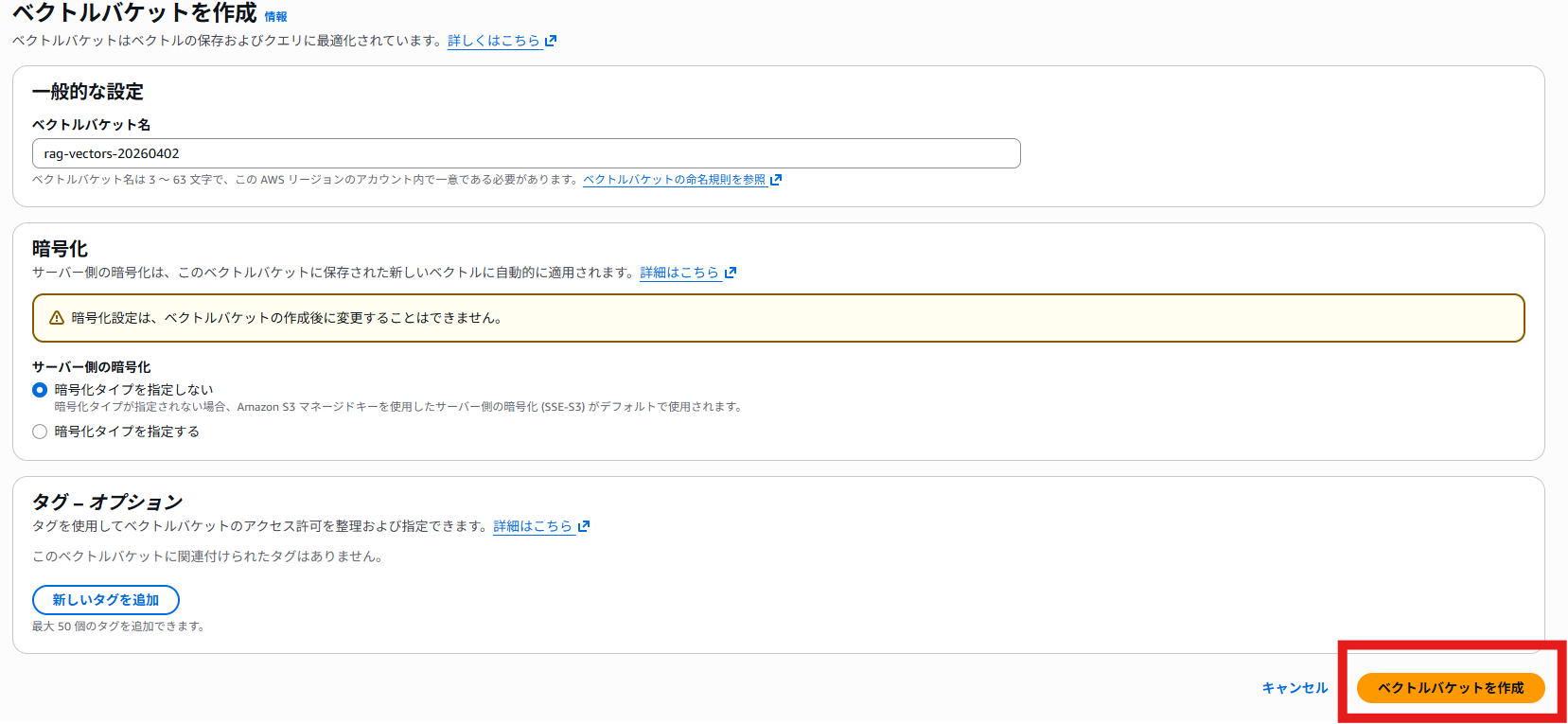Select 暗号化タイプを指定しない radio button
The image size is (1568, 724).
click(40, 390)
